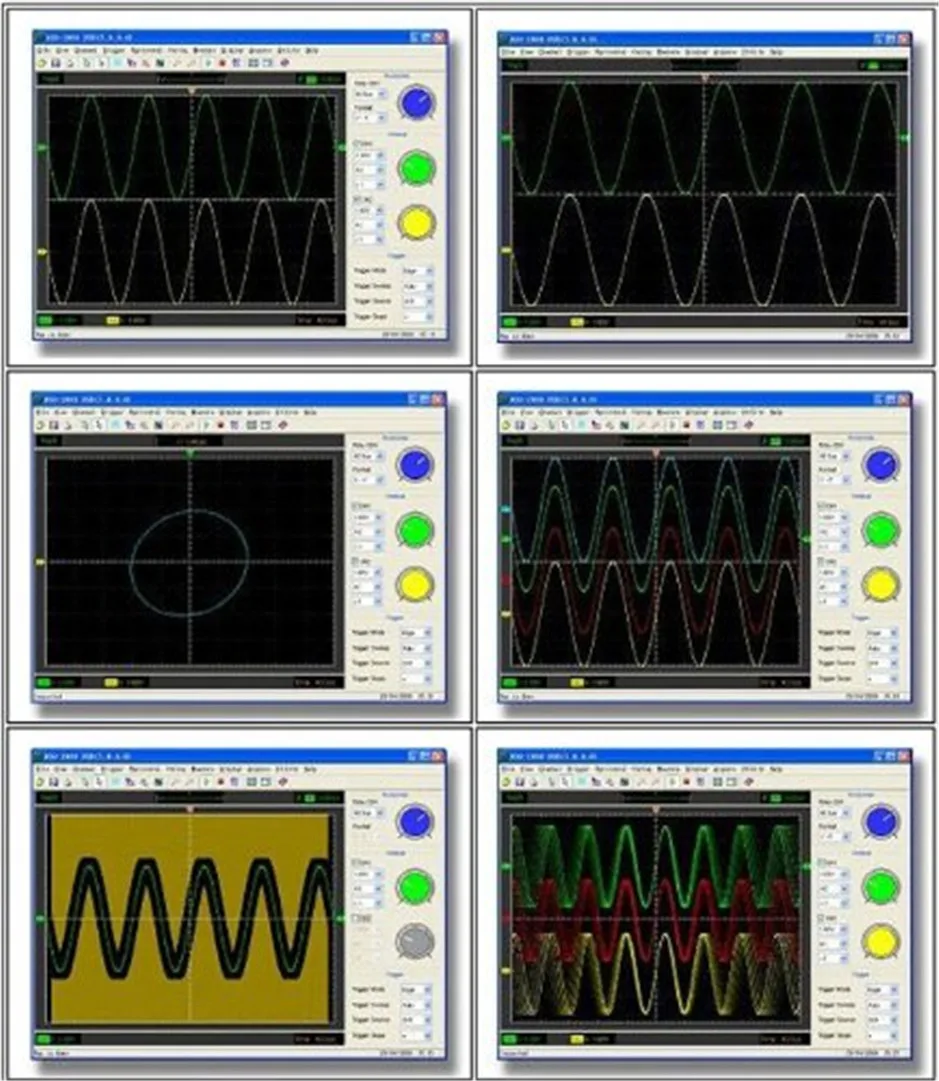939x1081 pixels.
Task: Click red channel marker at four-trace display left edge
Action: 505,580
